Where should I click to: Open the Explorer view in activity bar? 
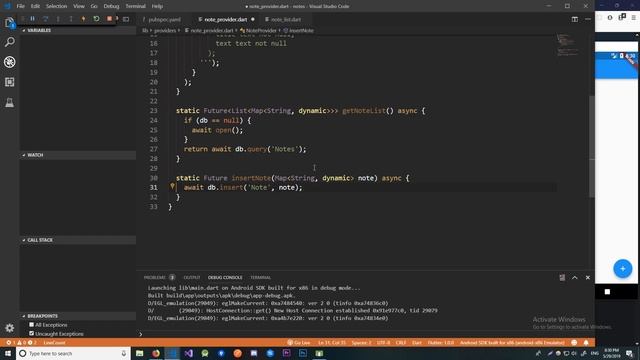(9, 22)
